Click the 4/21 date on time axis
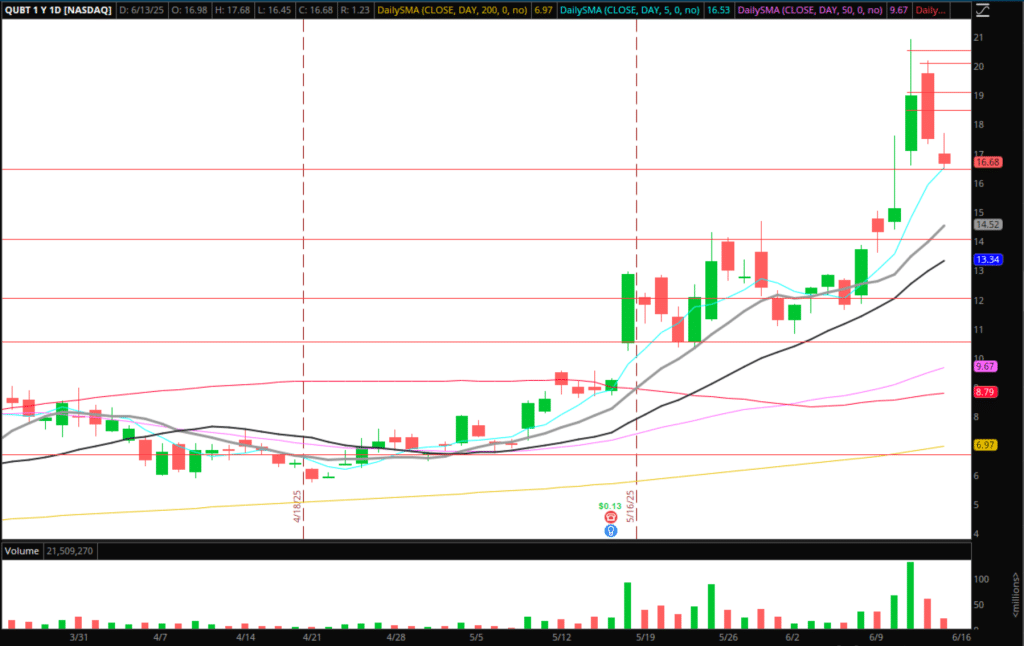This screenshot has width=1024, height=646. coord(312,638)
